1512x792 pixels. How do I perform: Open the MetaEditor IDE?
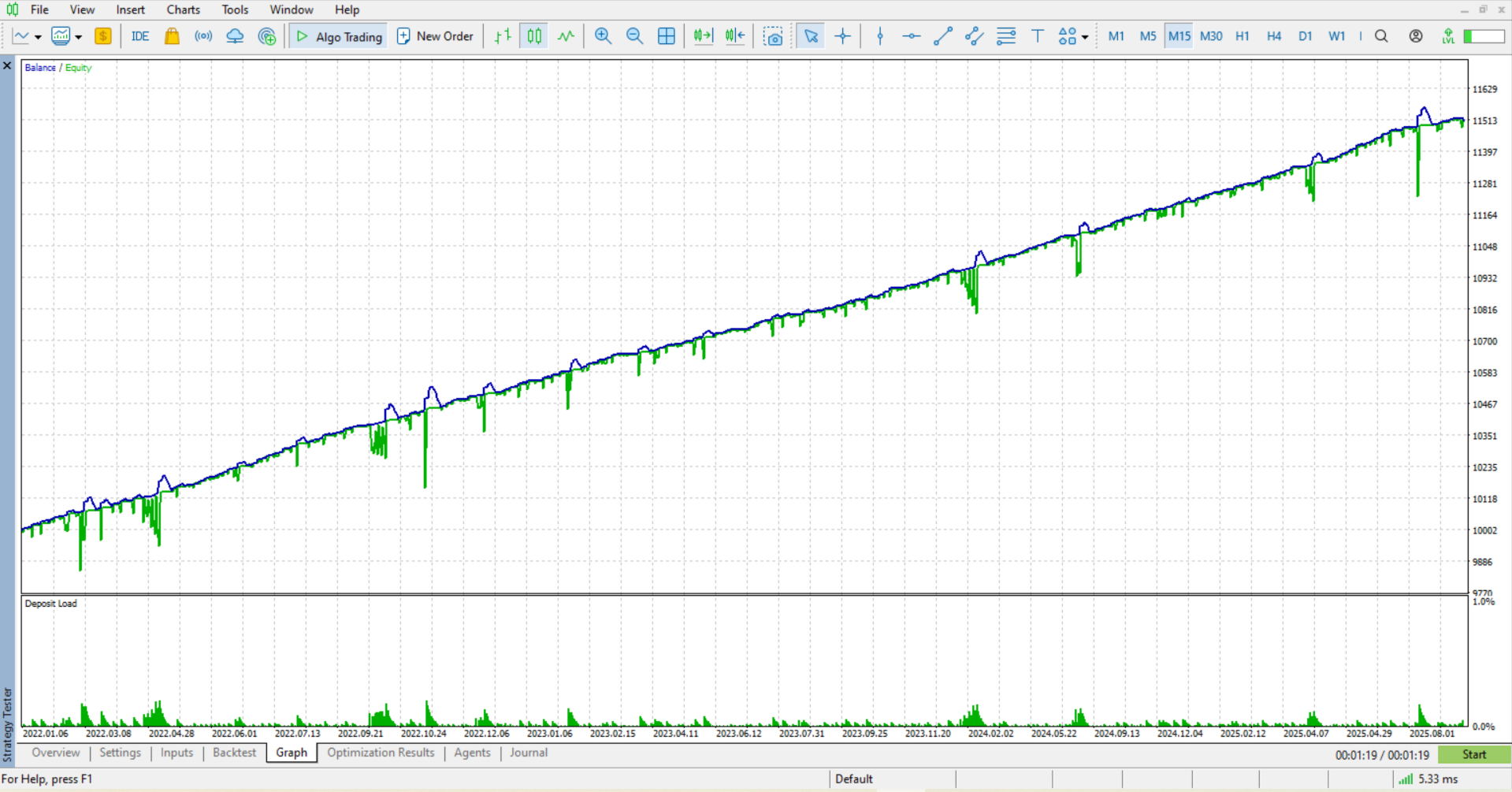[140, 36]
